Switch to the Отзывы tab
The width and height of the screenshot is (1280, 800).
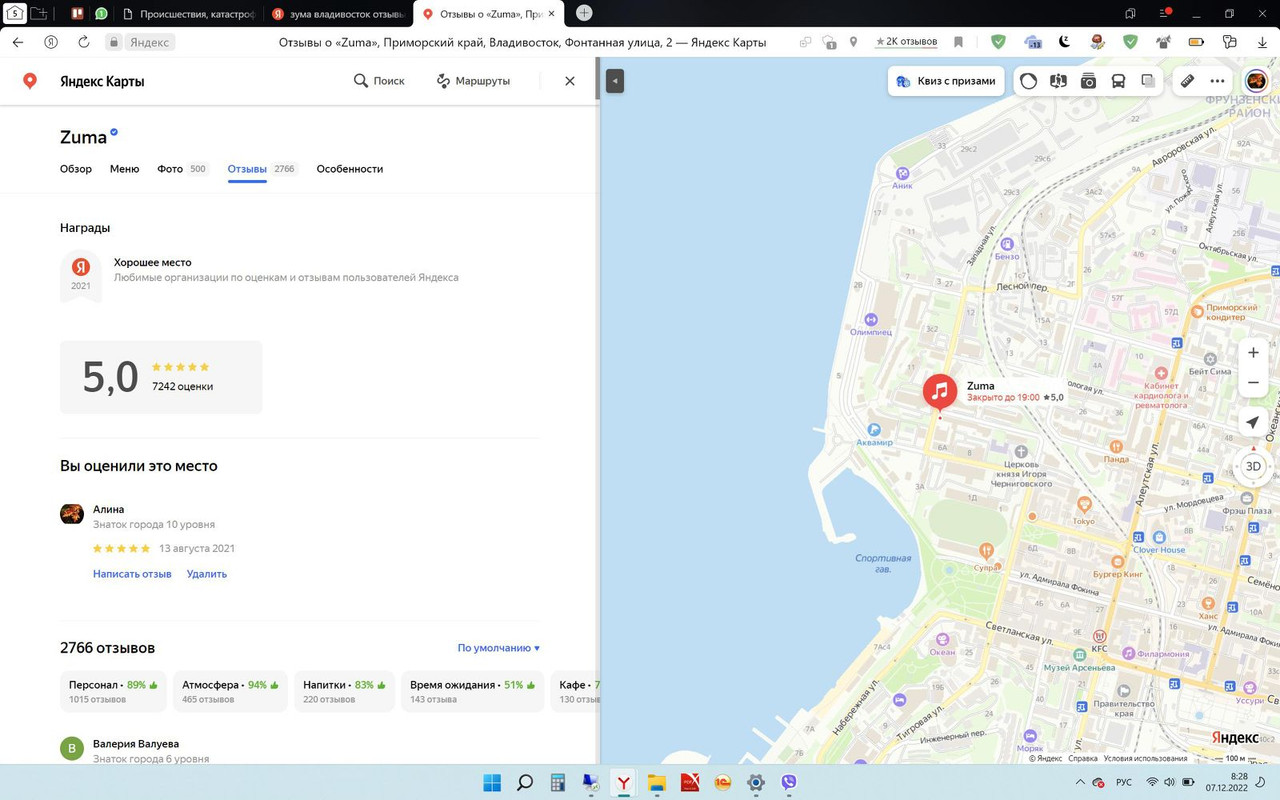pyautogui.click(x=262, y=169)
